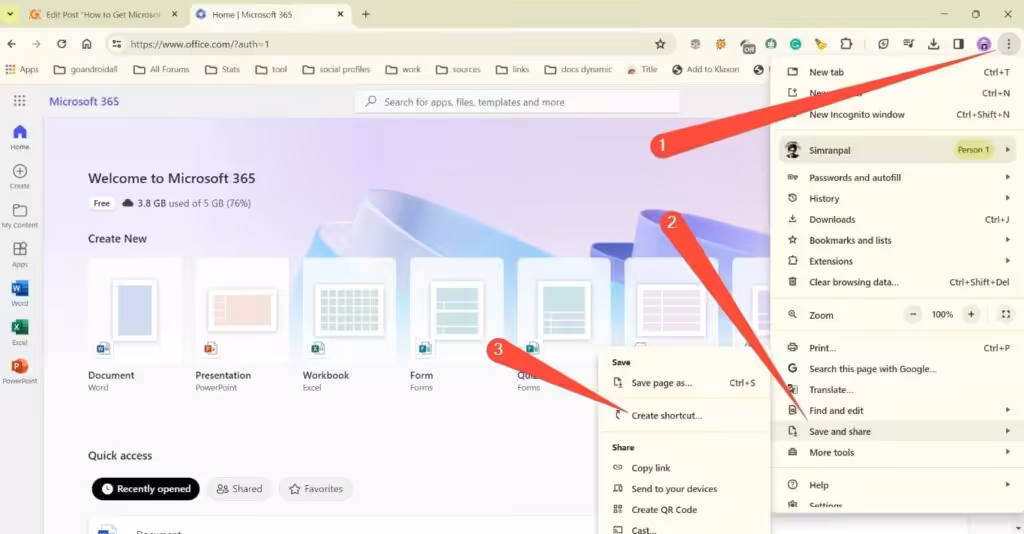Toggle the side panel icon

click(958, 44)
